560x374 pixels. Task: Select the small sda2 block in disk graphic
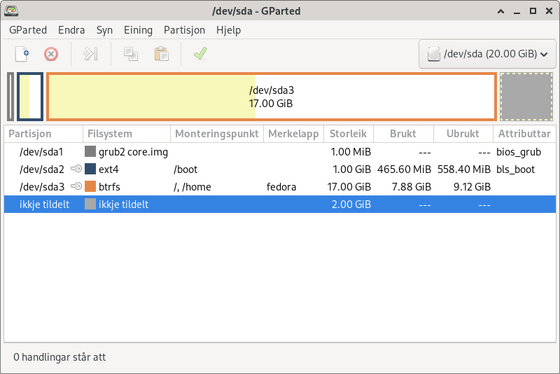click(x=30, y=96)
